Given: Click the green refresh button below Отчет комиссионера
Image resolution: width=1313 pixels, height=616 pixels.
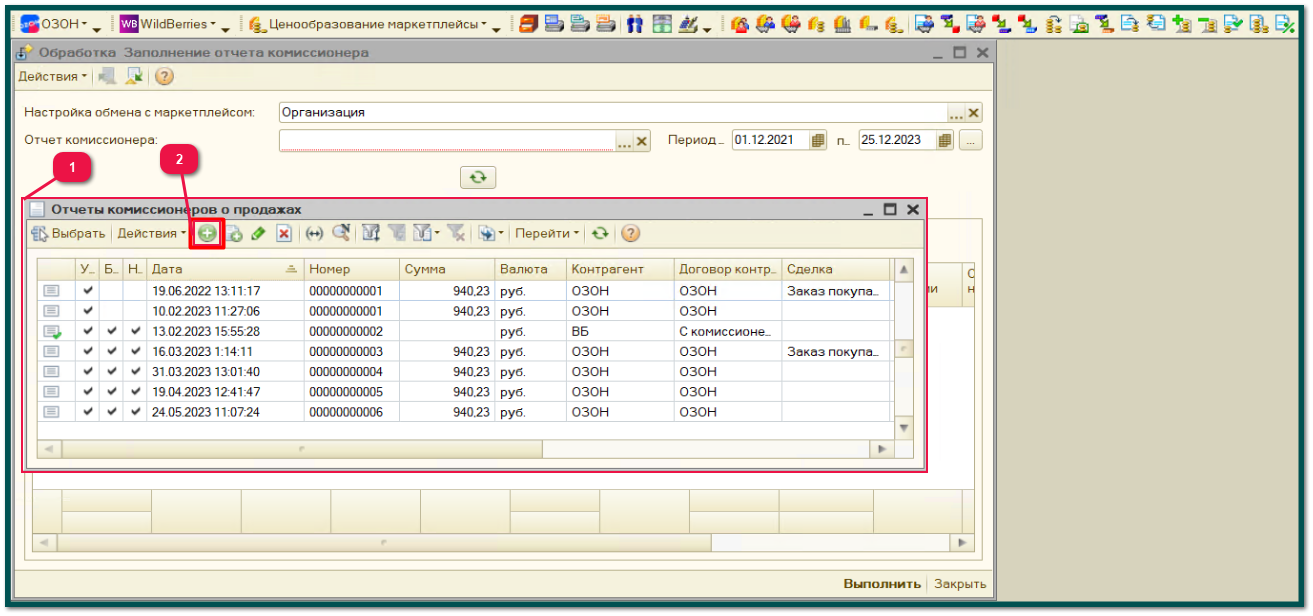Looking at the screenshot, I should click(478, 177).
